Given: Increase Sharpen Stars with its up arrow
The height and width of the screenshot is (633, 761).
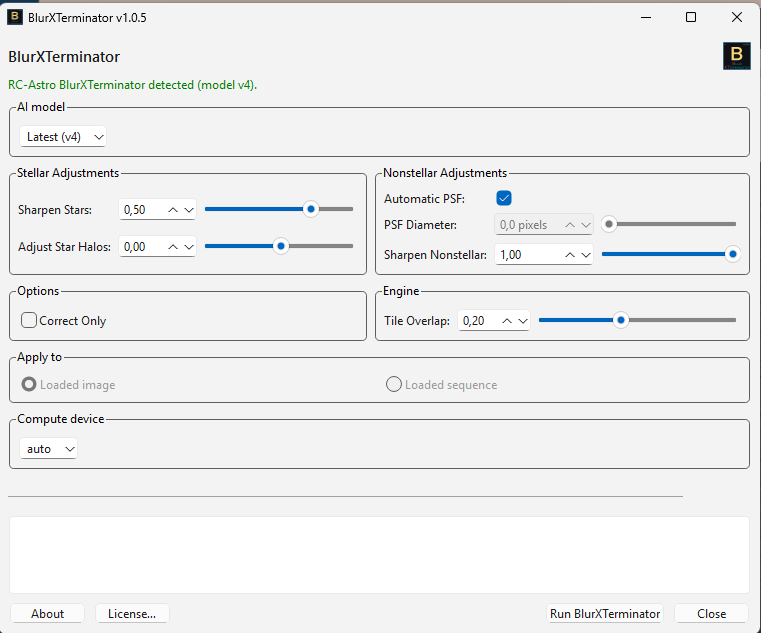Looking at the screenshot, I should [x=173, y=210].
